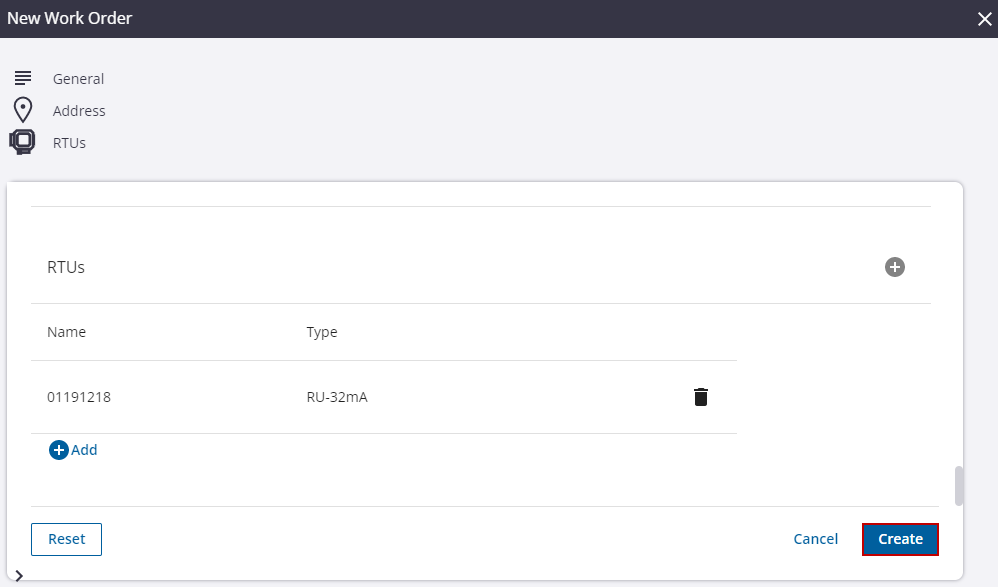998x587 pixels.
Task: Click the gray plus icon in RTUs header
Action: tap(895, 267)
